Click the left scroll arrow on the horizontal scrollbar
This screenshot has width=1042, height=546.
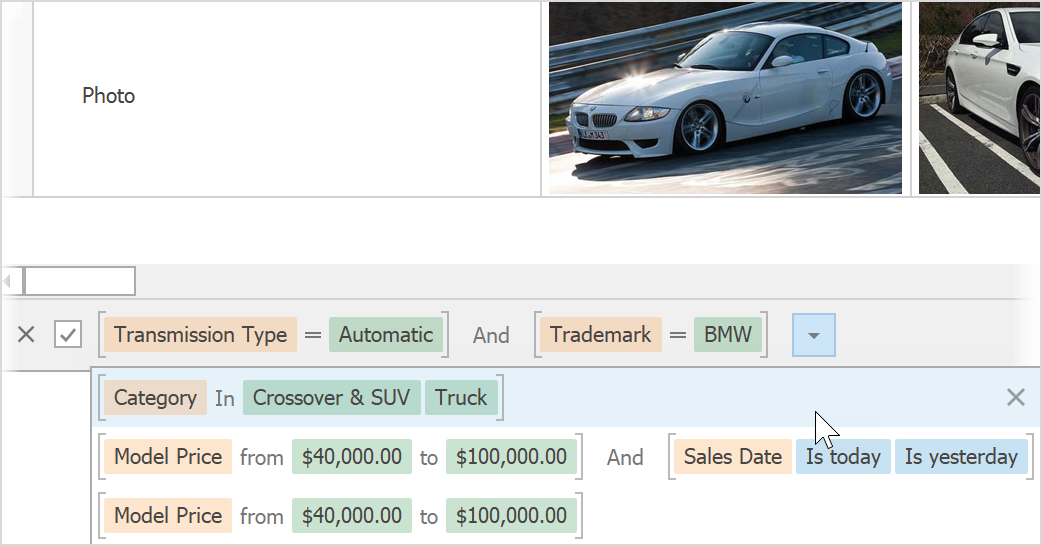click(8, 281)
